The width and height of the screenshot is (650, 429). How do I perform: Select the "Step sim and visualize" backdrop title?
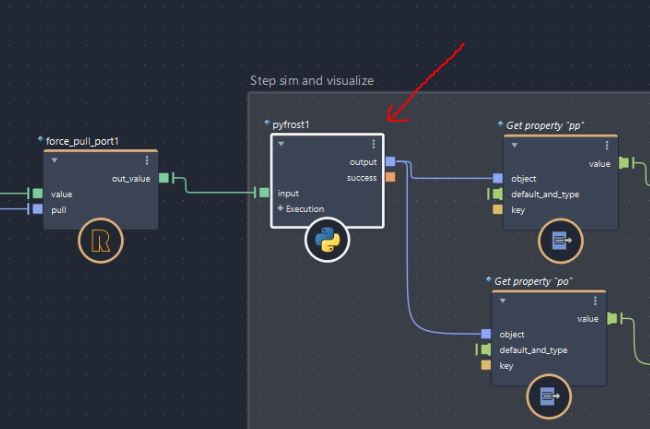click(311, 80)
